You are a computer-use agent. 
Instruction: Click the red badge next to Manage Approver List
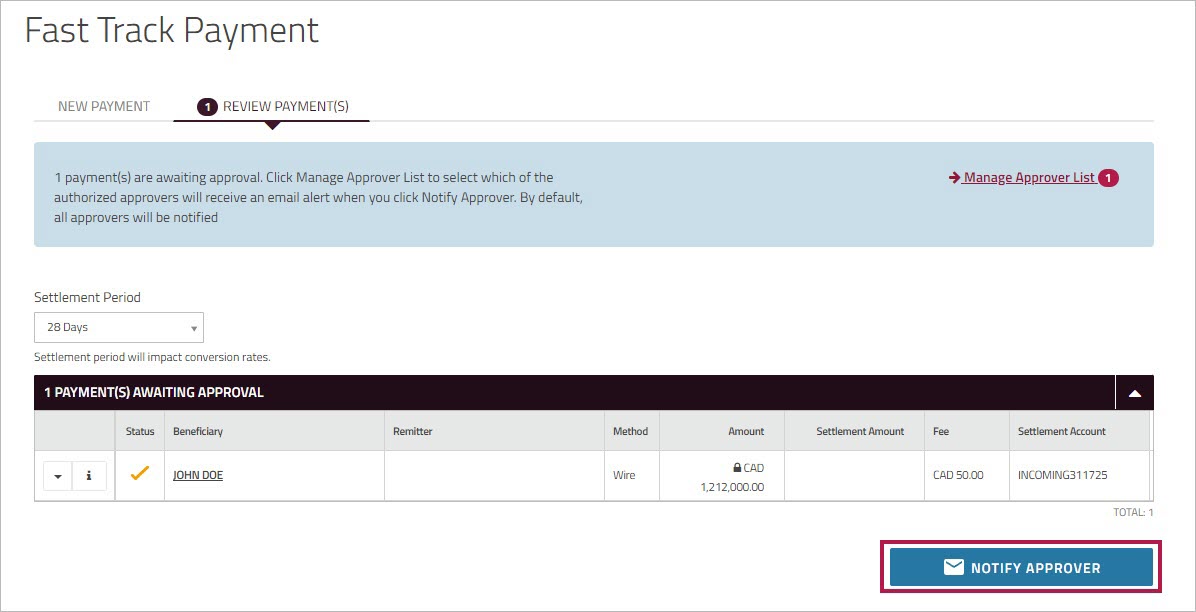(x=1108, y=178)
